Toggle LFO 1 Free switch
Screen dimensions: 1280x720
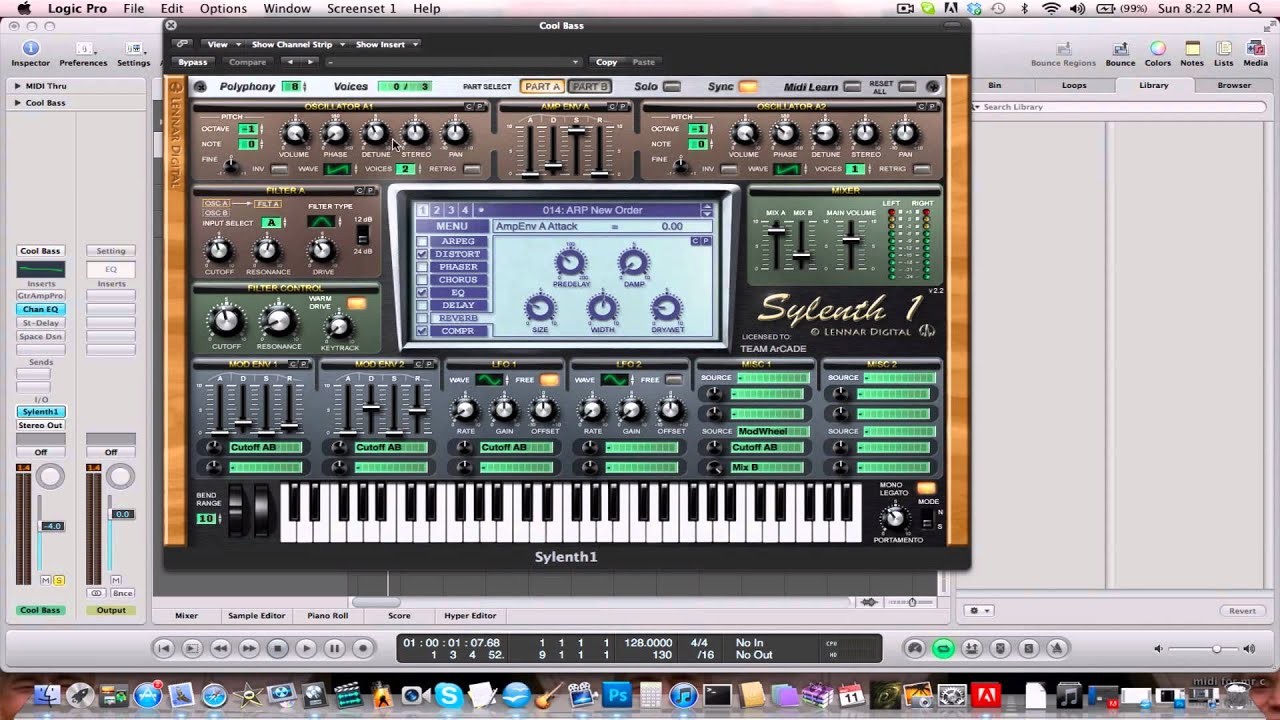[549, 380]
